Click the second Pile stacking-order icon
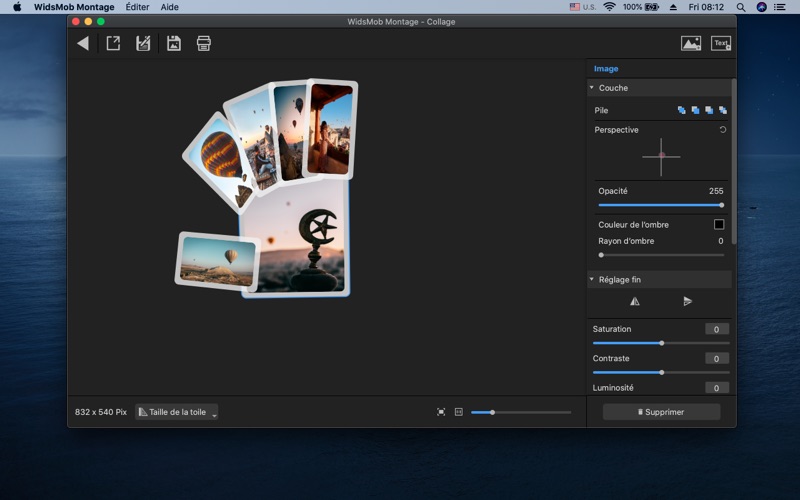 (x=695, y=110)
